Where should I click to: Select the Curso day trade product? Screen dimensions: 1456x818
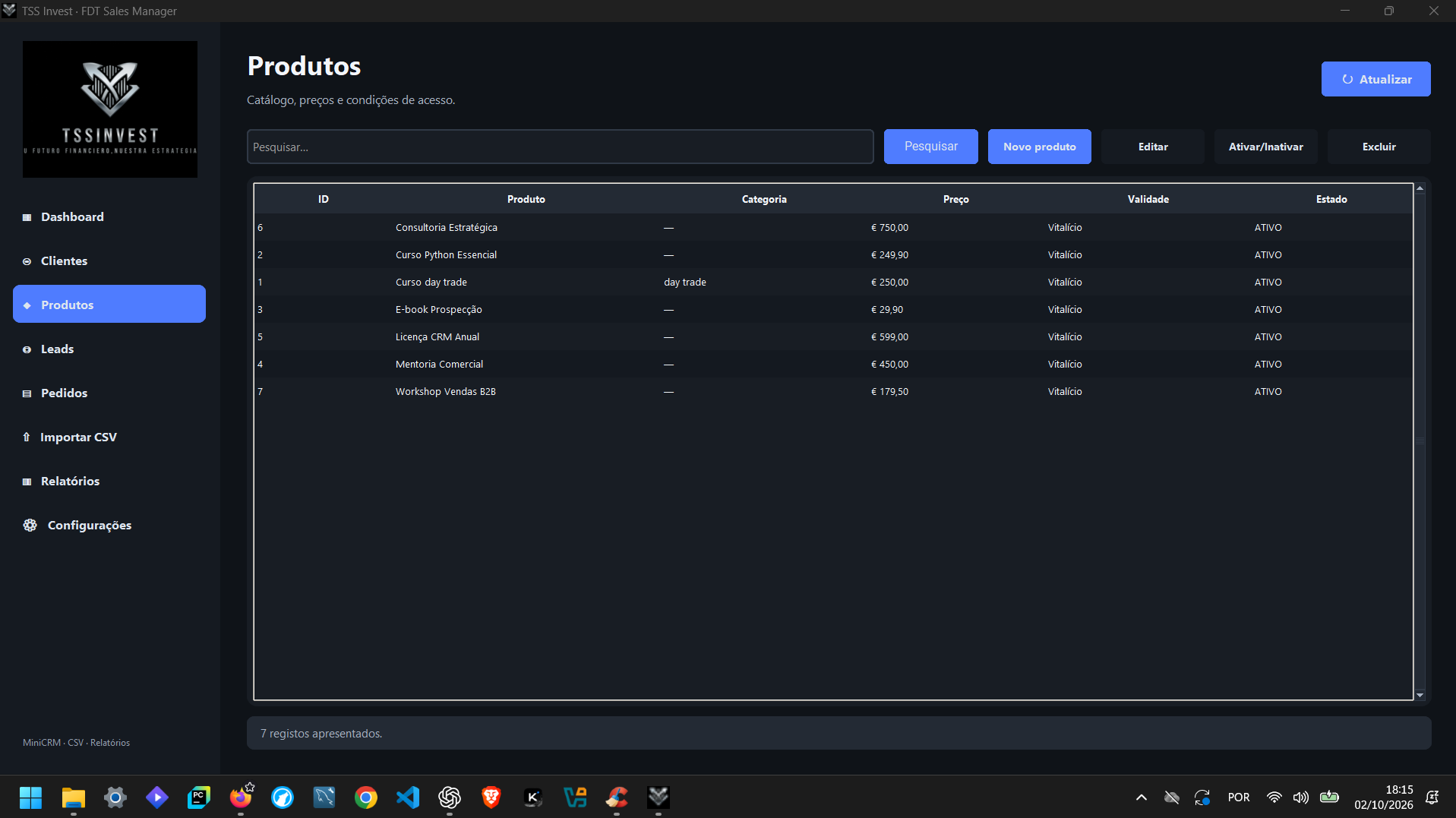[x=833, y=283]
